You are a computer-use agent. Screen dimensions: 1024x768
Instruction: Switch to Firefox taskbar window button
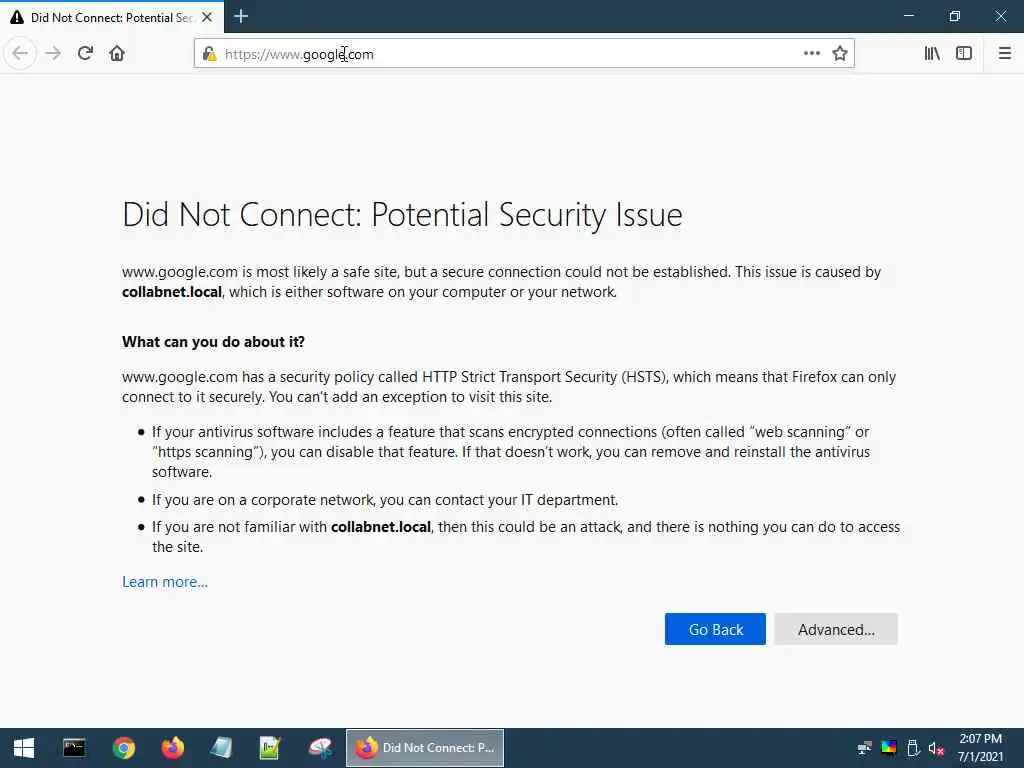point(425,748)
